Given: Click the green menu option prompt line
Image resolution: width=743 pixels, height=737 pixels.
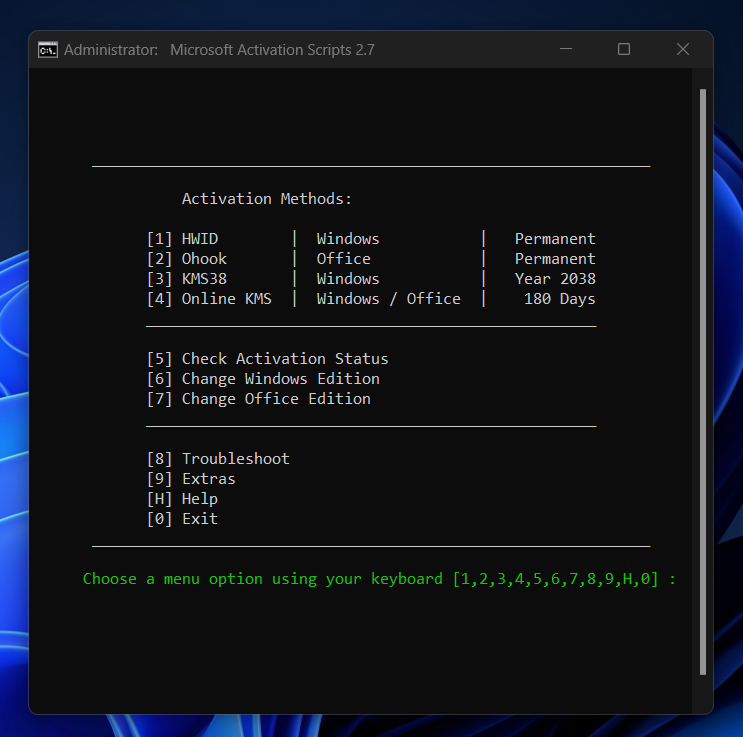Looking at the screenshot, I should [x=379, y=579].
